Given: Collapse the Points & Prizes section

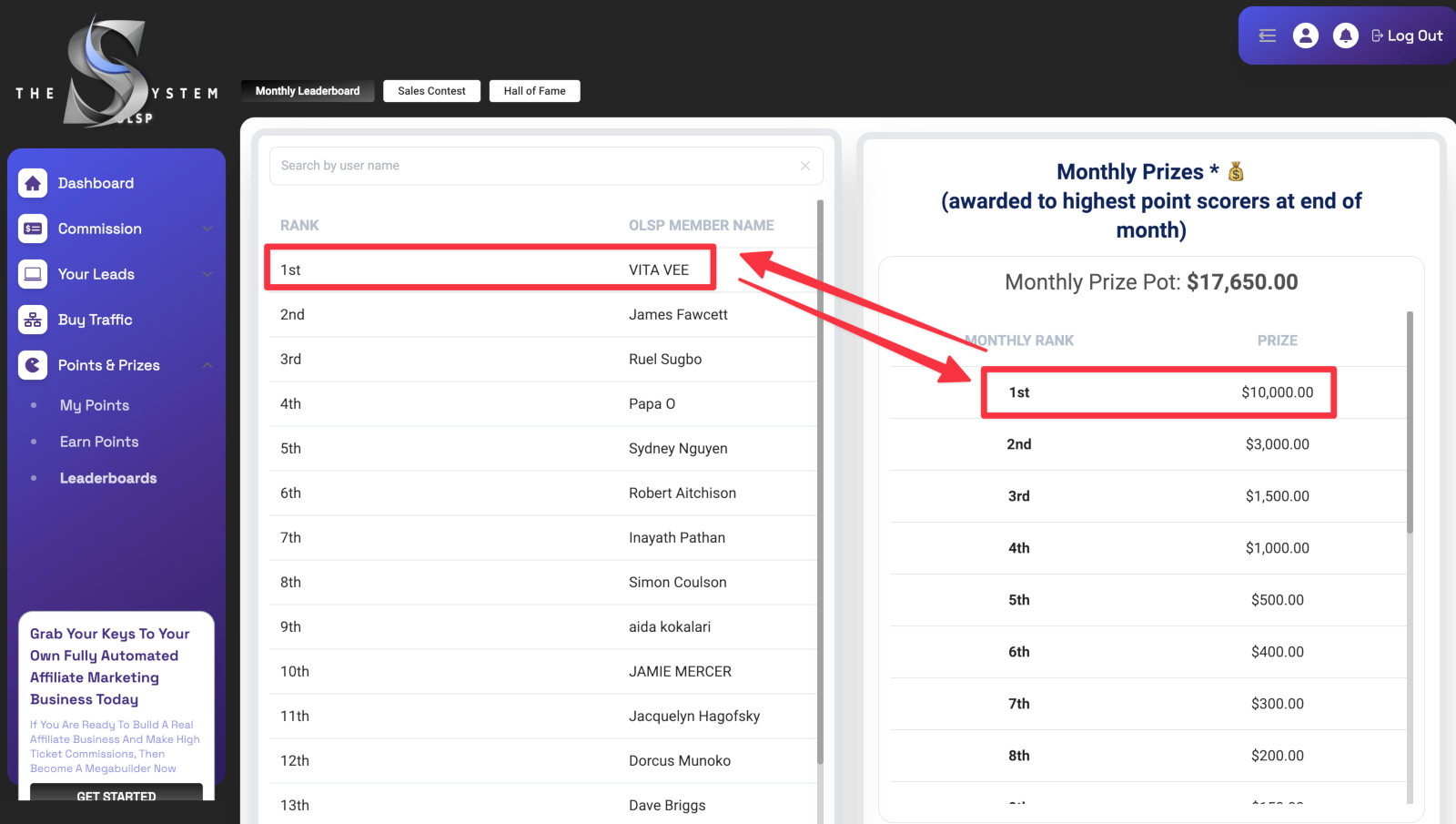Looking at the screenshot, I should point(207,364).
